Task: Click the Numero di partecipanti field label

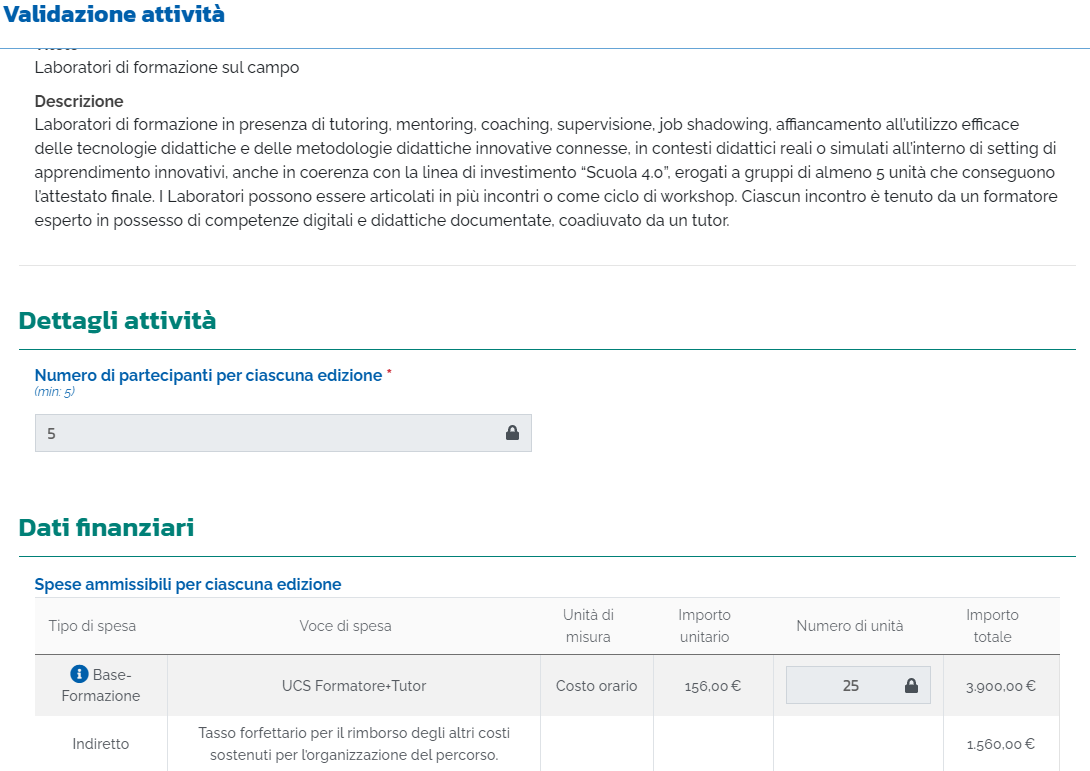Action: click(209, 375)
